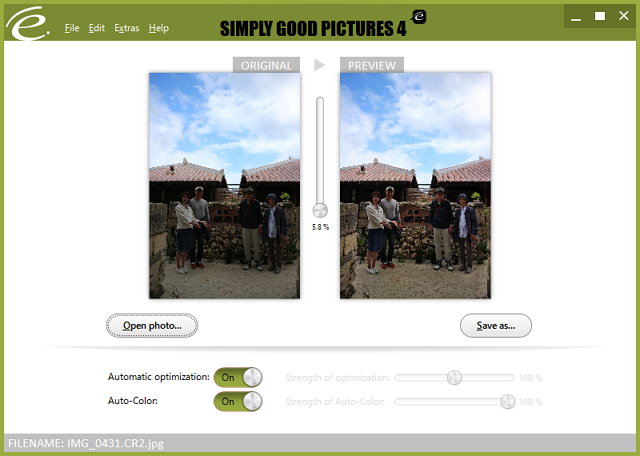Click the 'Simply Good Pictures 4' title logo

click(313, 29)
